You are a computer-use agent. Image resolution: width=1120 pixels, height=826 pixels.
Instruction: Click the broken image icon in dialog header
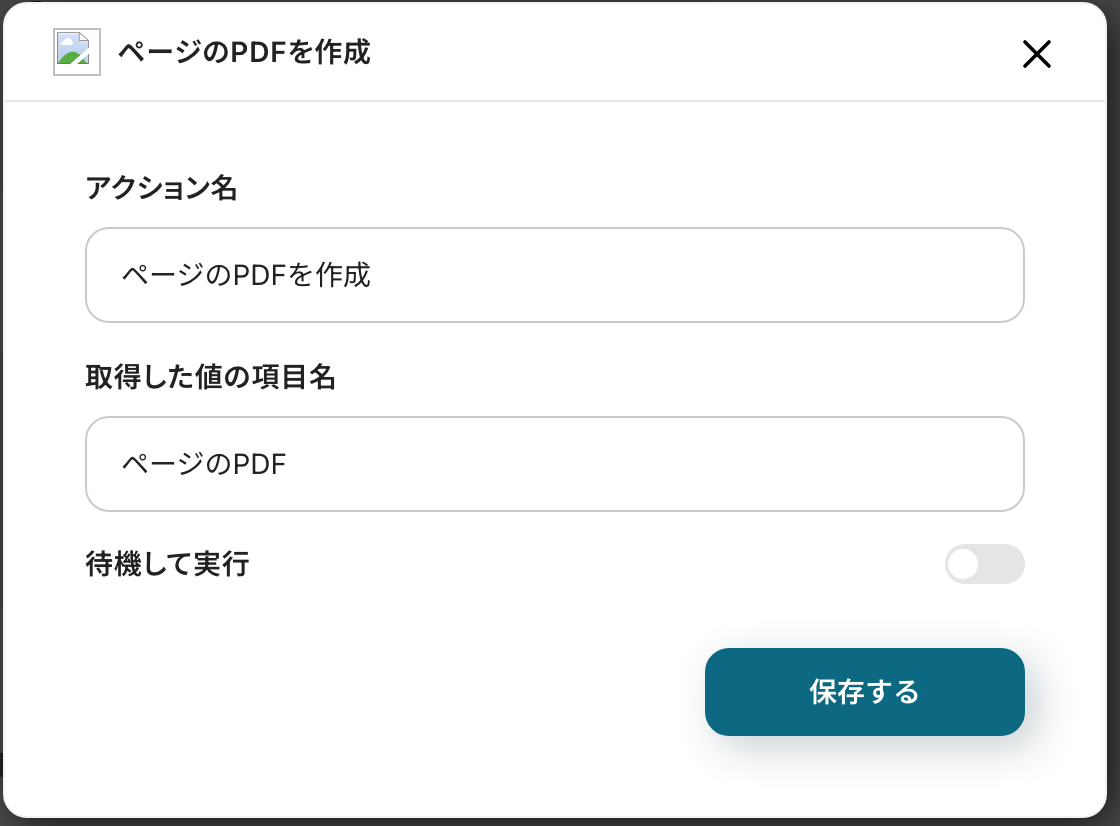pyautogui.click(x=76, y=52)
